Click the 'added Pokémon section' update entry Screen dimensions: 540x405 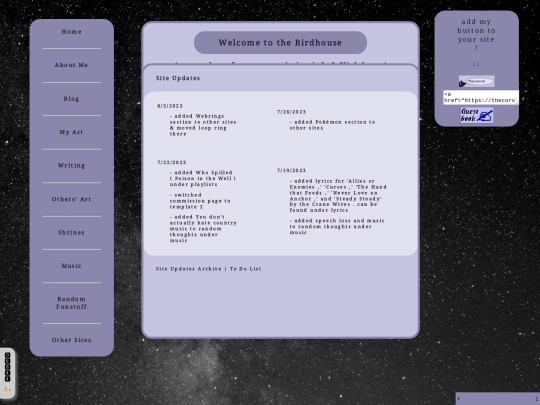point(332,125)
